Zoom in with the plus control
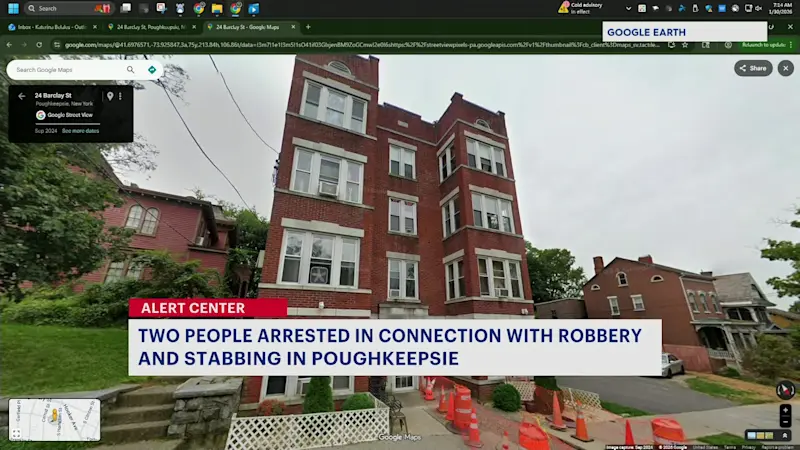Screen dimensions: 800x450 pyautogui.click(x=785, y=410)
